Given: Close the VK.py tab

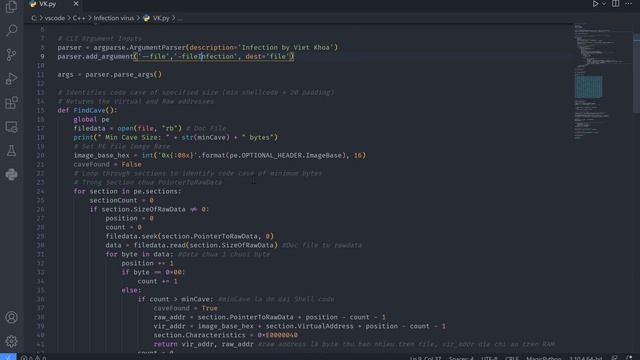Looking at the screenshot, I should pyautogui.click(x=76, y=4).
